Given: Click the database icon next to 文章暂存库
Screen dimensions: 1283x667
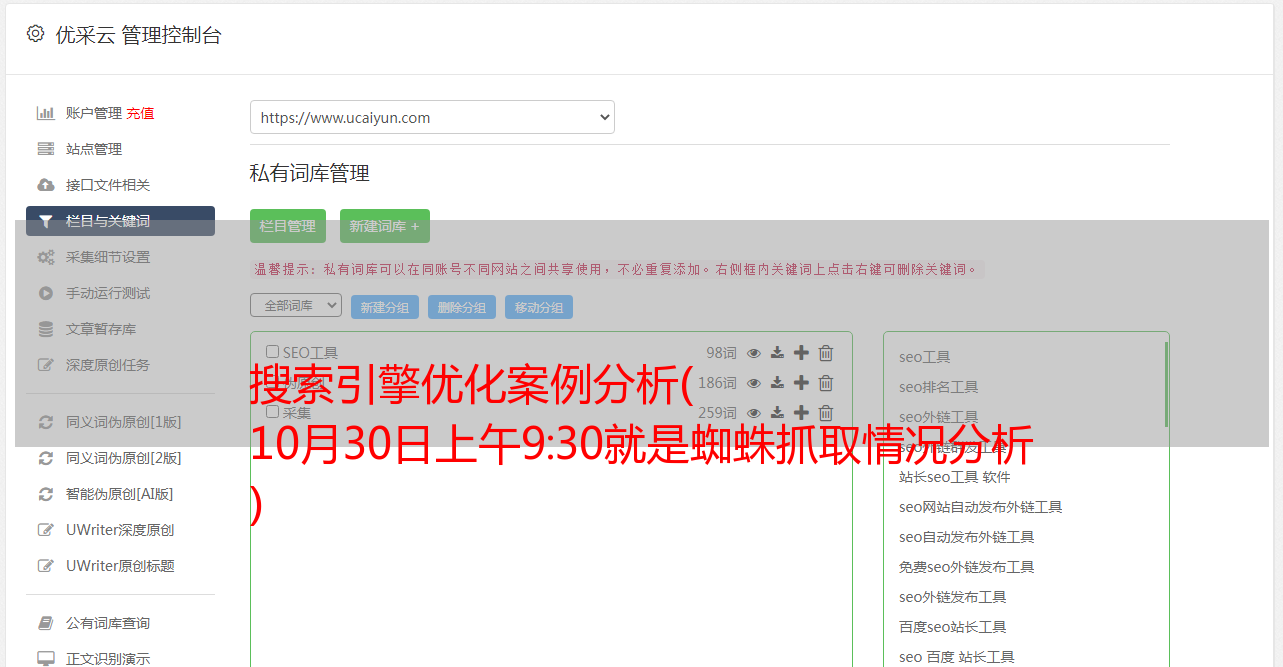Looking at the screenshot, I should coord(46,329).
